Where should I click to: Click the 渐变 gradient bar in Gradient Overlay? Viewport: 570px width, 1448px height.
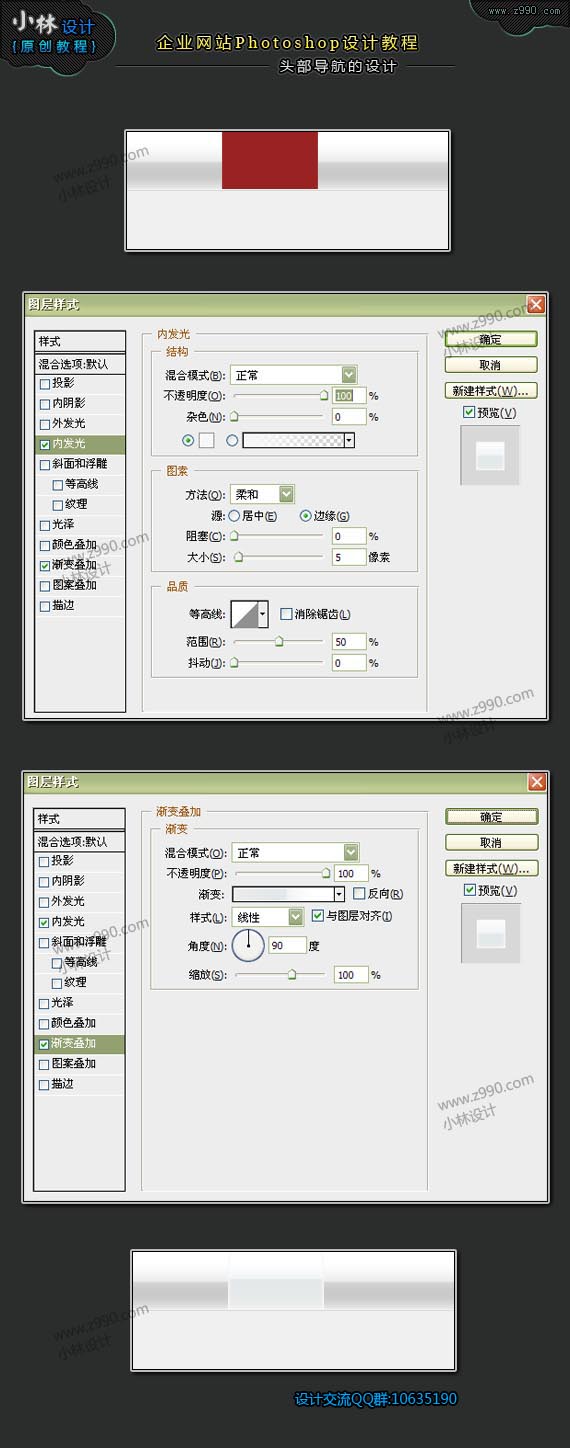[283, 894]
